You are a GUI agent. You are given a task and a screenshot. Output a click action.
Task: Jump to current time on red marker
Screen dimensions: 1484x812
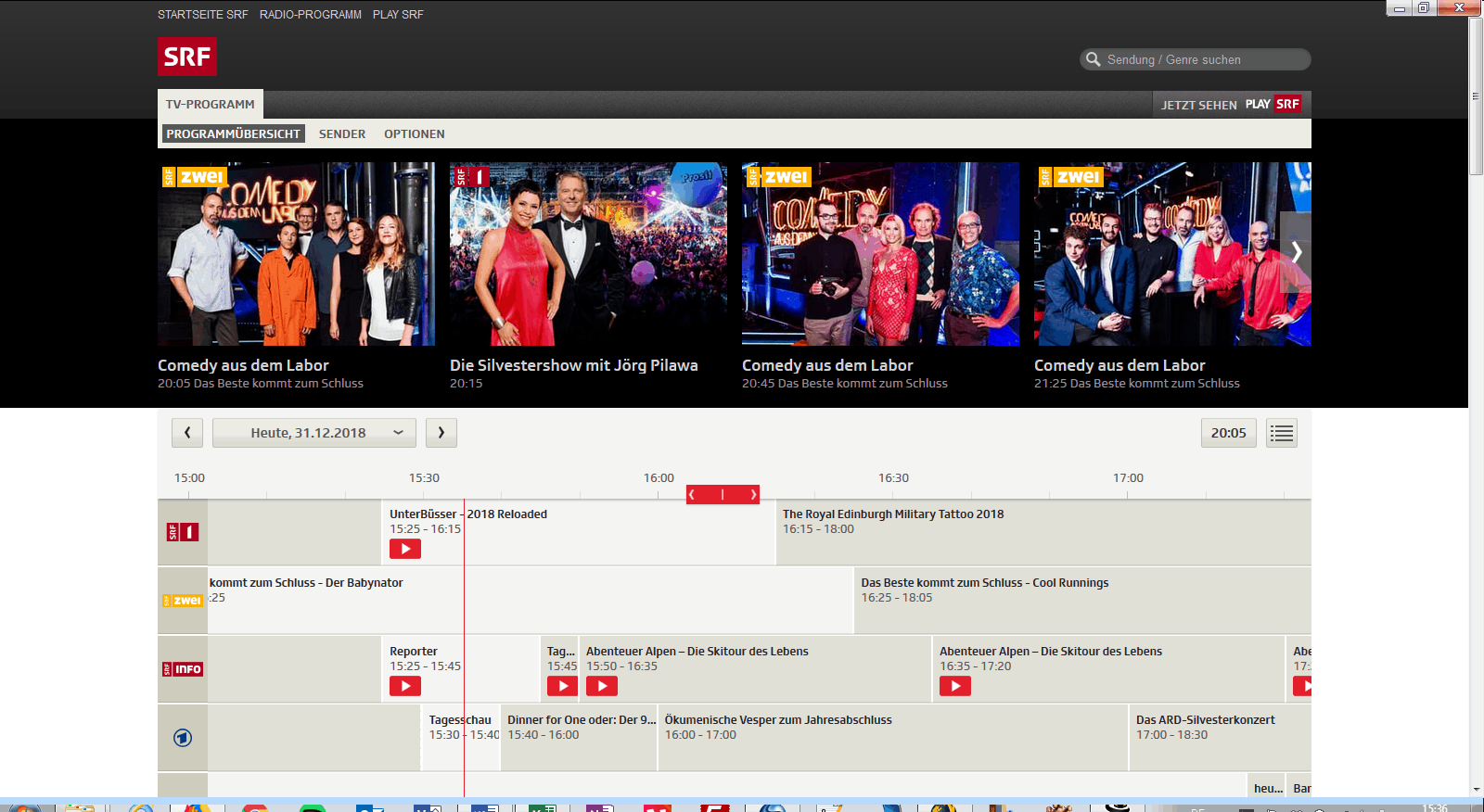(723, 494)
